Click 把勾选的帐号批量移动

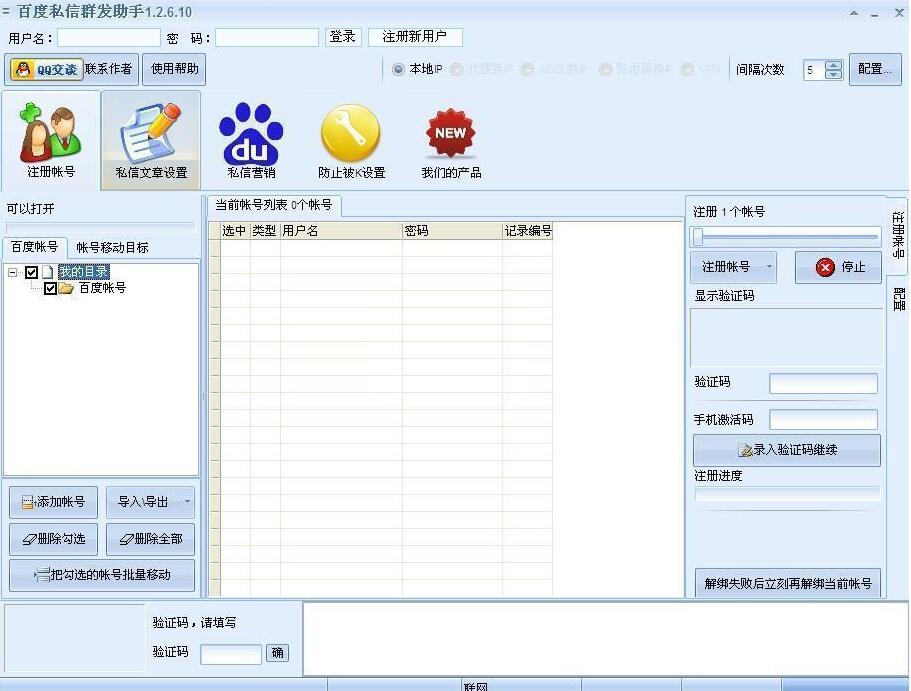(x=102, y=575)
